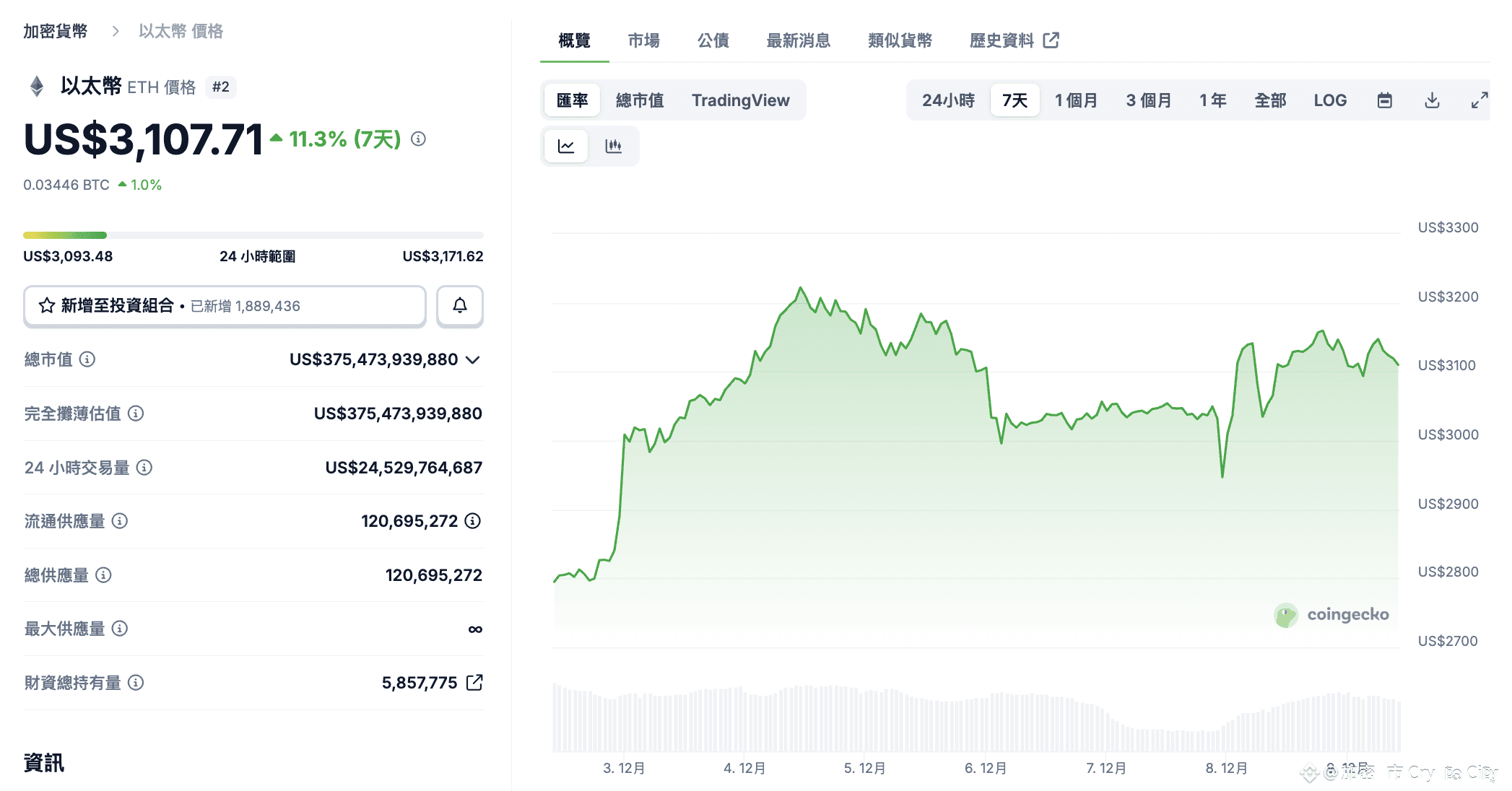Expand circulating supply info details
Screen dimensions: 1512x791
(x=473, y=521)
